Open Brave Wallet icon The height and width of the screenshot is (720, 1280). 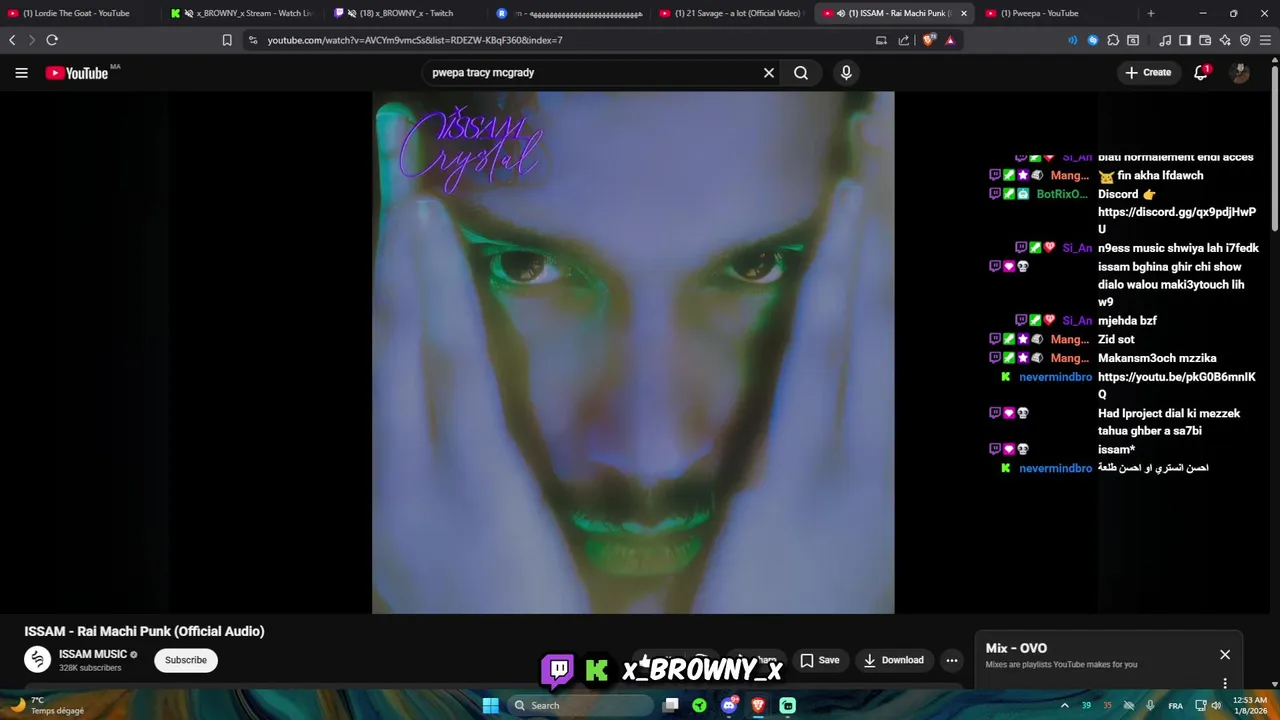click(1205, 40)
